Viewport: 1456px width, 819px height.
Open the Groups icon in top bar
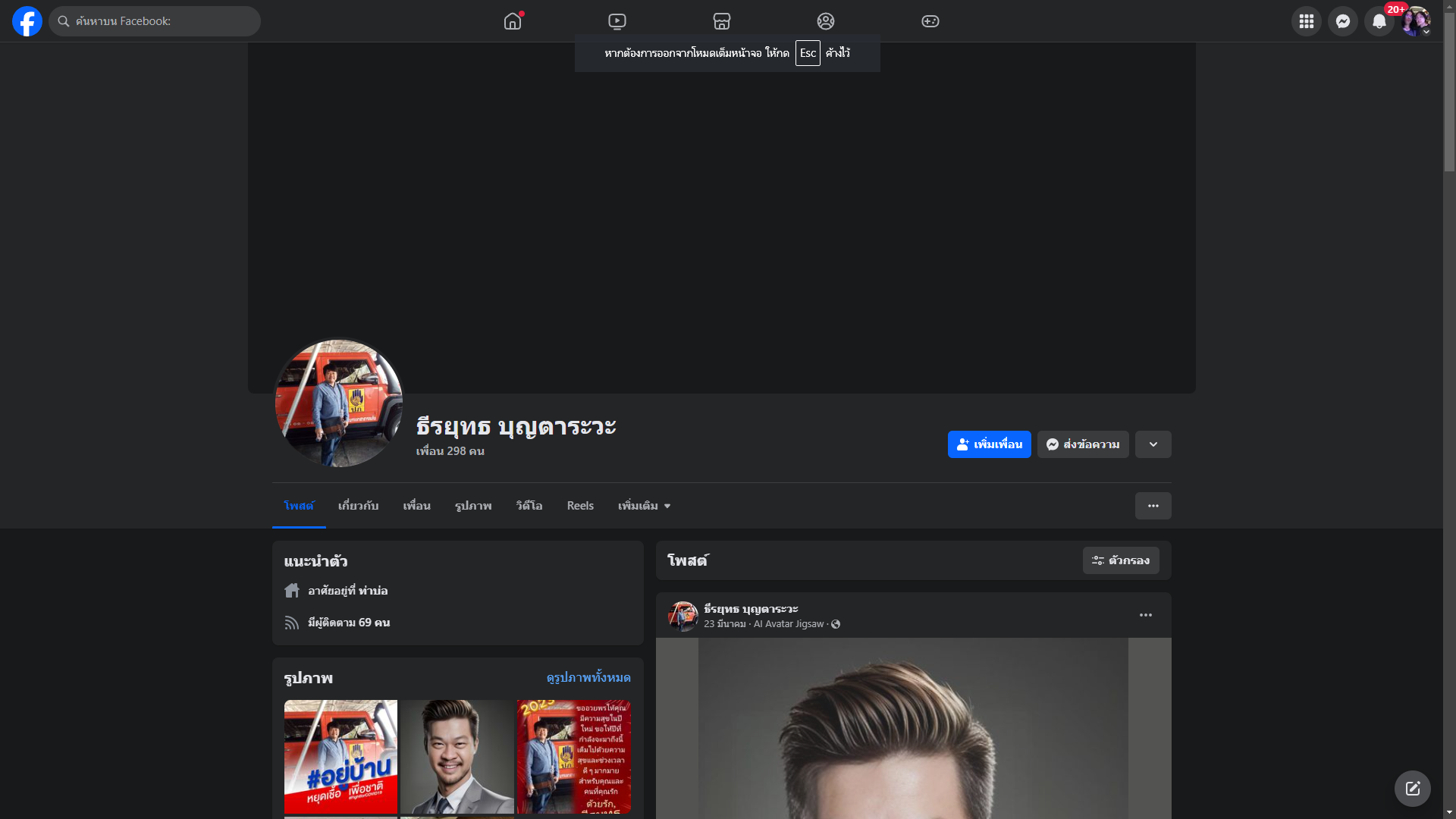[826, 21]
